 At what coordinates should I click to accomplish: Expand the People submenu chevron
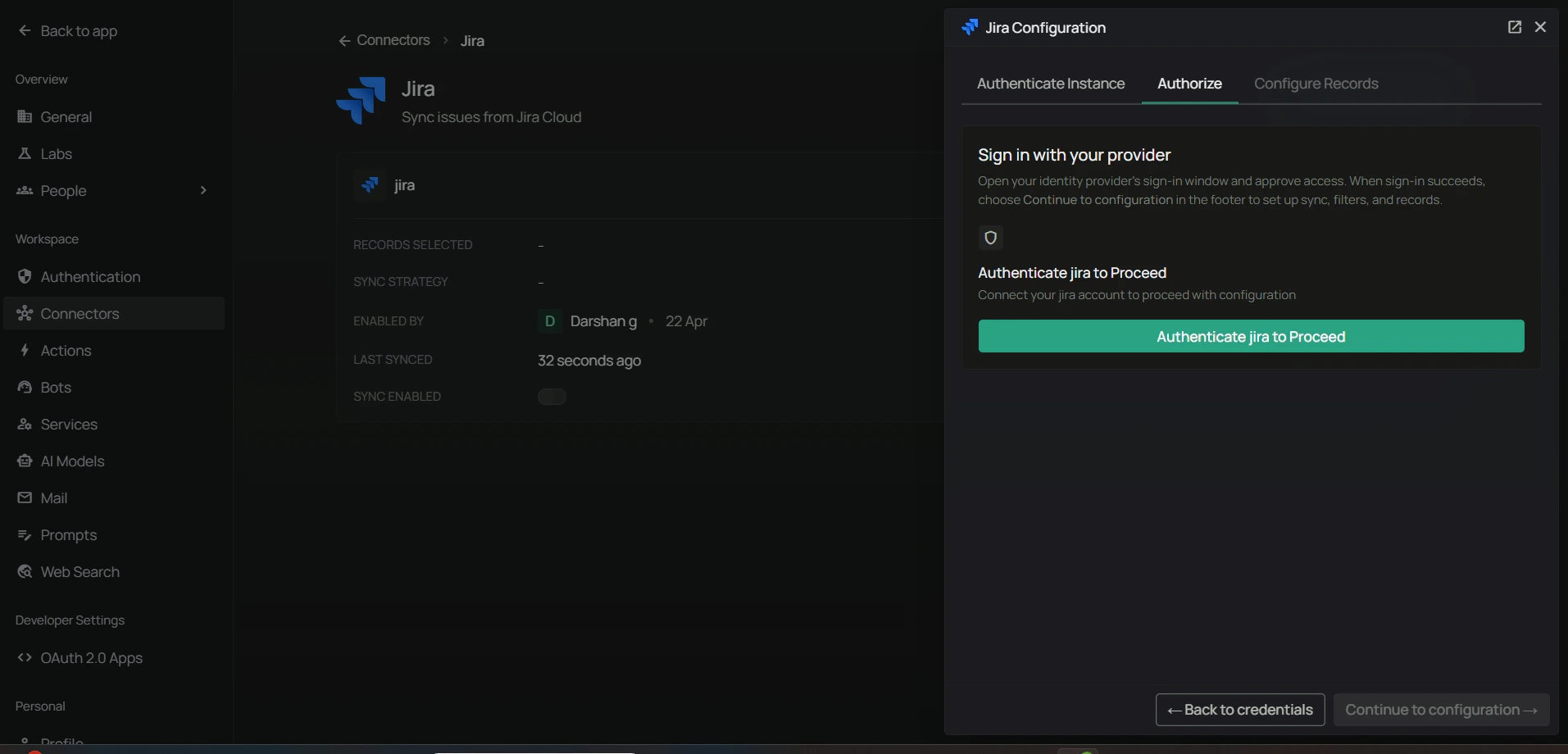click(x=203, y=190)
